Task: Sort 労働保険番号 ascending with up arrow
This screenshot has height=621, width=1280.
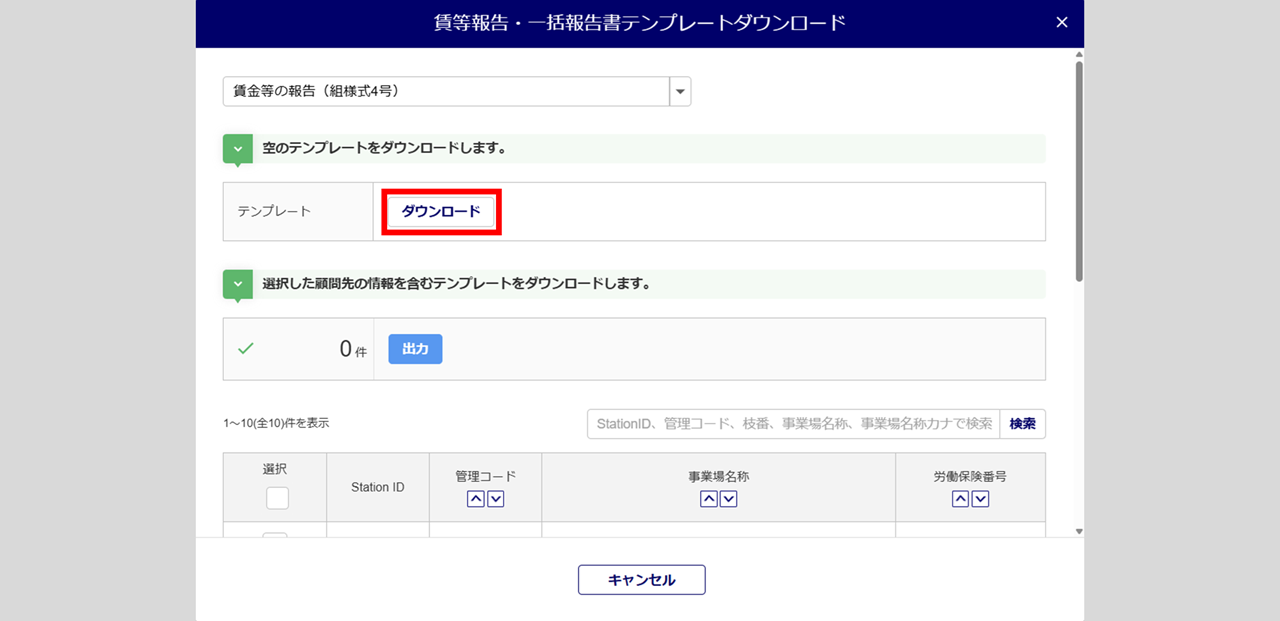Action: (x=960, y=499)
